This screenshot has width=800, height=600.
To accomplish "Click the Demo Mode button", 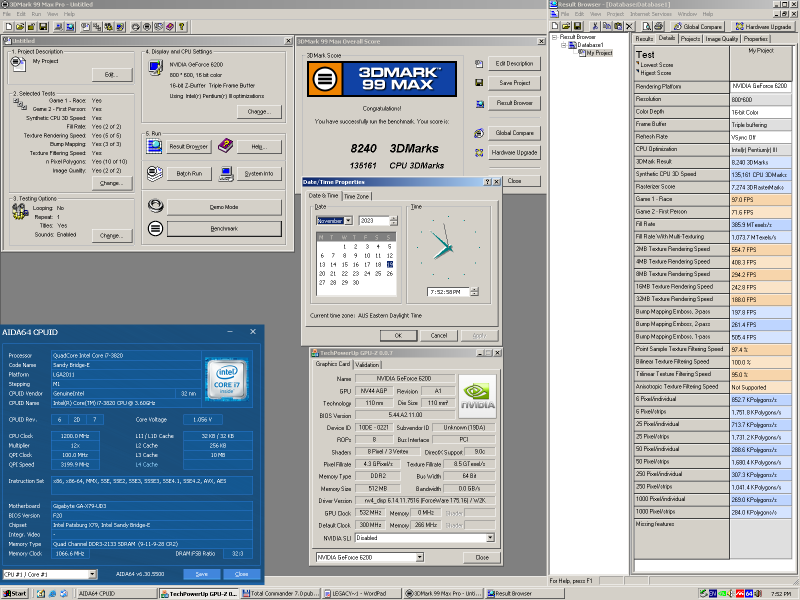I will 224,207.
